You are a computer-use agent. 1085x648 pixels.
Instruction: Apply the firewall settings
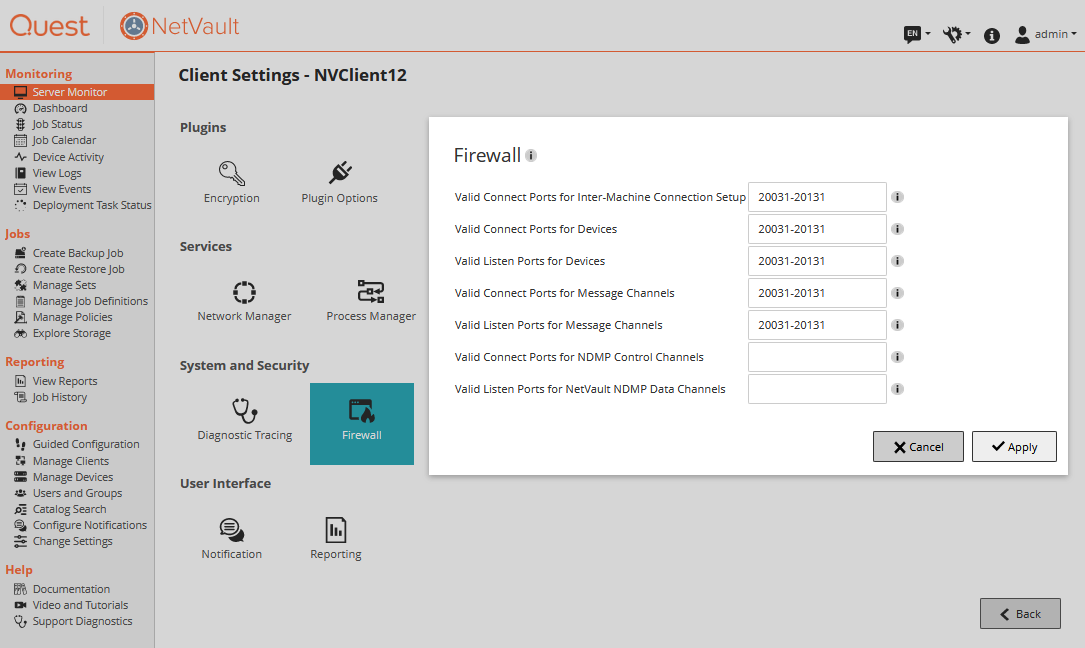(x=1014, y=447)
